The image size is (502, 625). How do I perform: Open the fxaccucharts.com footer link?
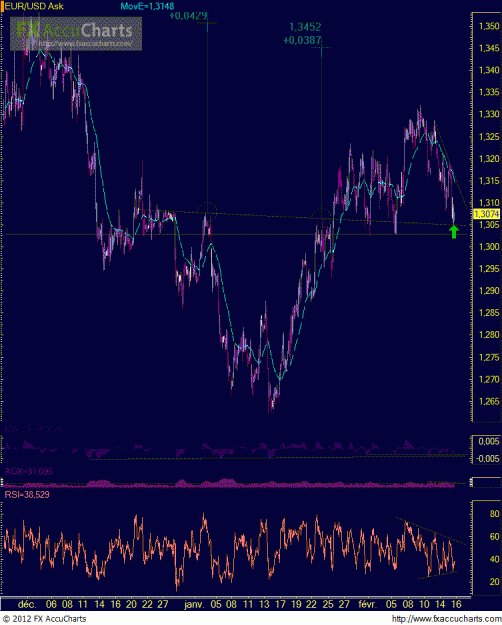tap(446, 619)
